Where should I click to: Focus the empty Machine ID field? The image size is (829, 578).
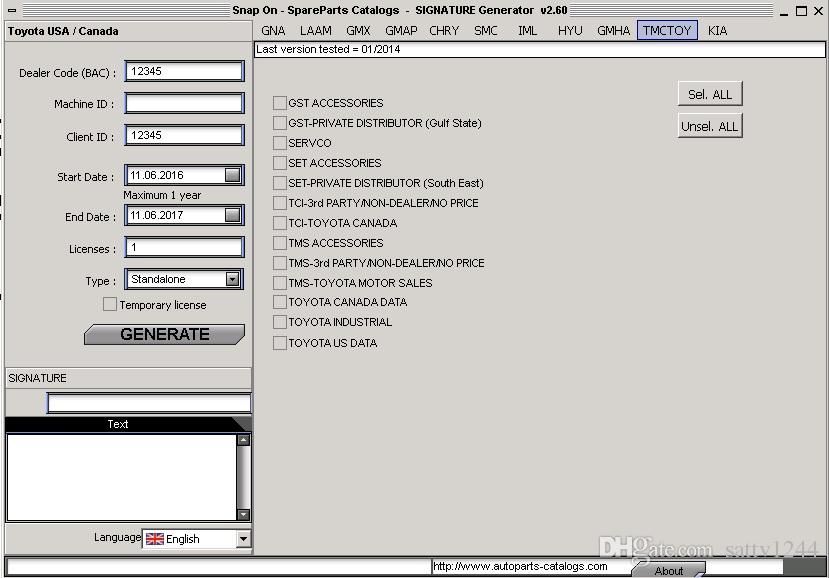[185, 103]
